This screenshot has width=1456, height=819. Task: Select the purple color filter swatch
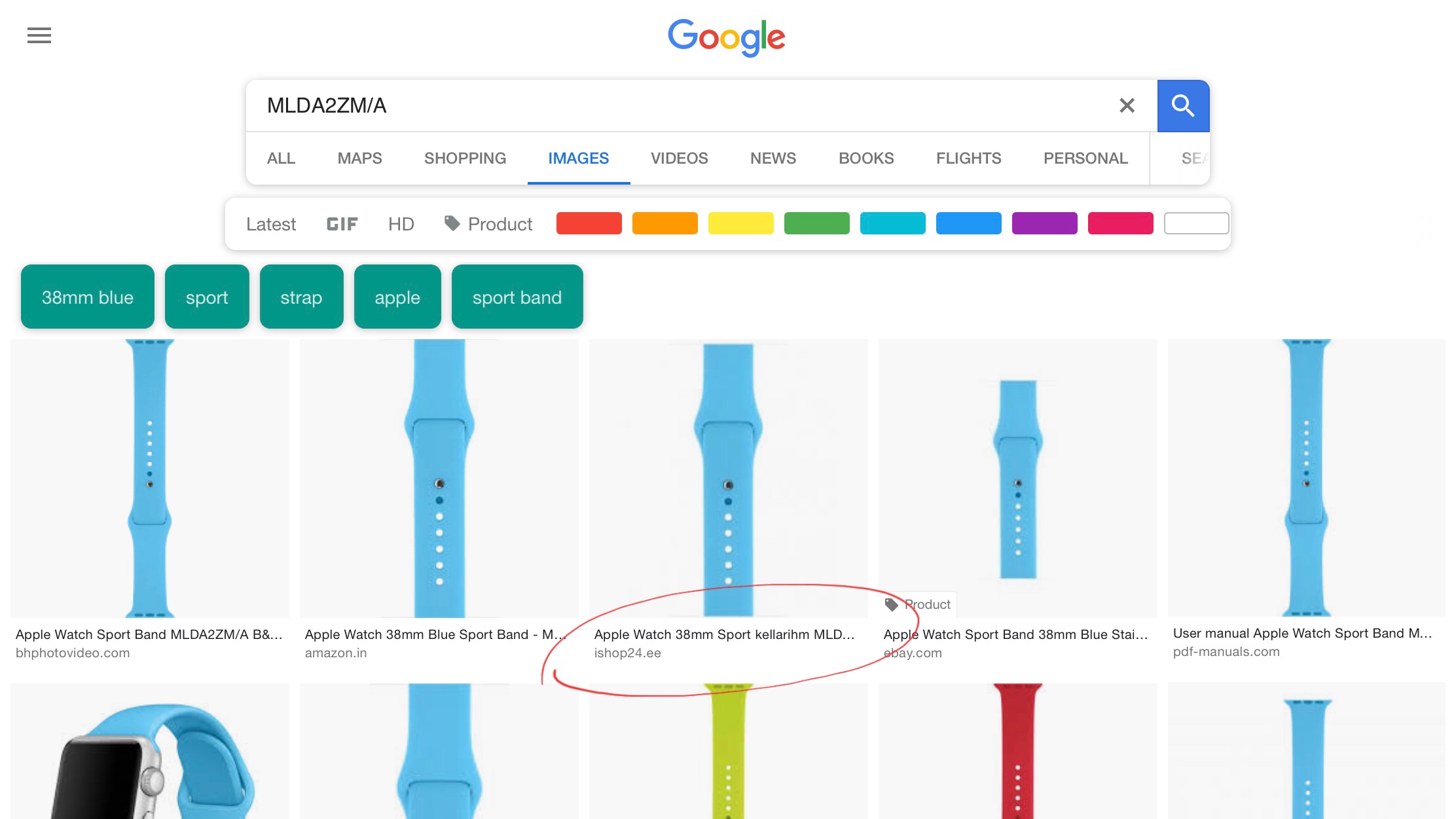point(1044,223)
